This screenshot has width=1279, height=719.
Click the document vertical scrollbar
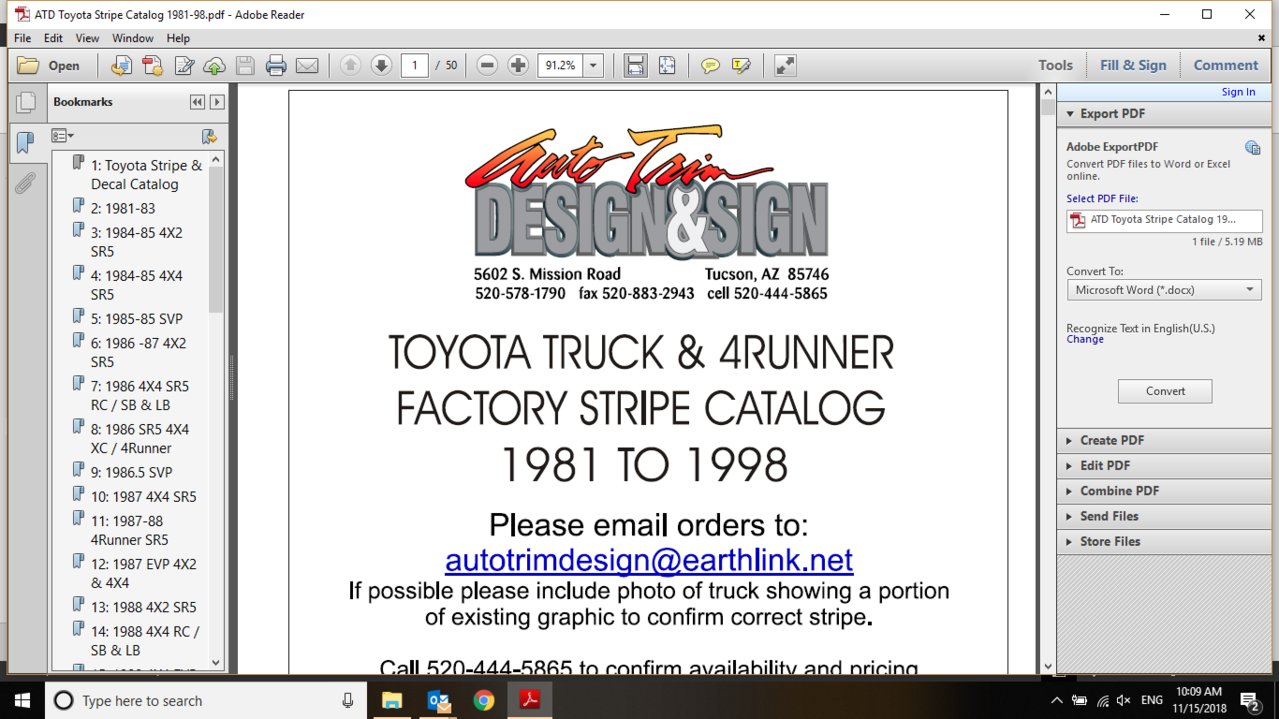click(1047, 380)
